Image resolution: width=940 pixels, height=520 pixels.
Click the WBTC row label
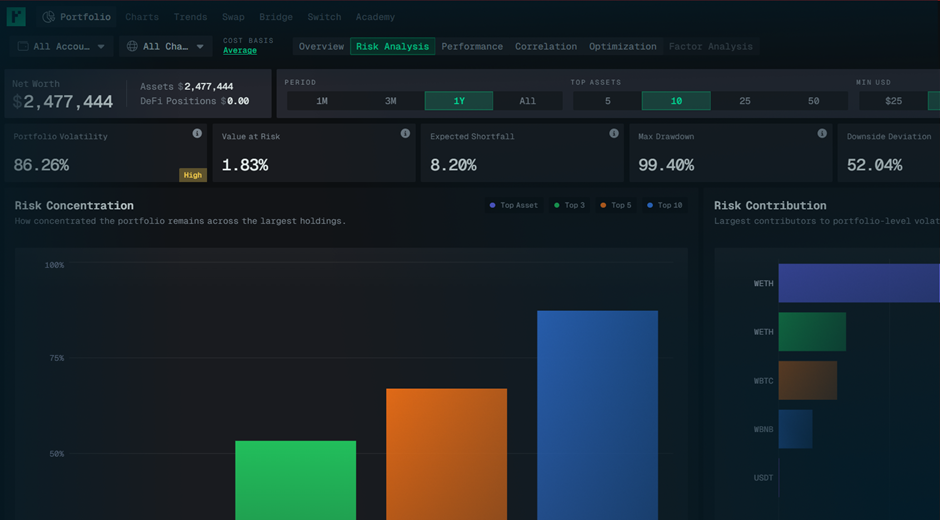[763, 381]
